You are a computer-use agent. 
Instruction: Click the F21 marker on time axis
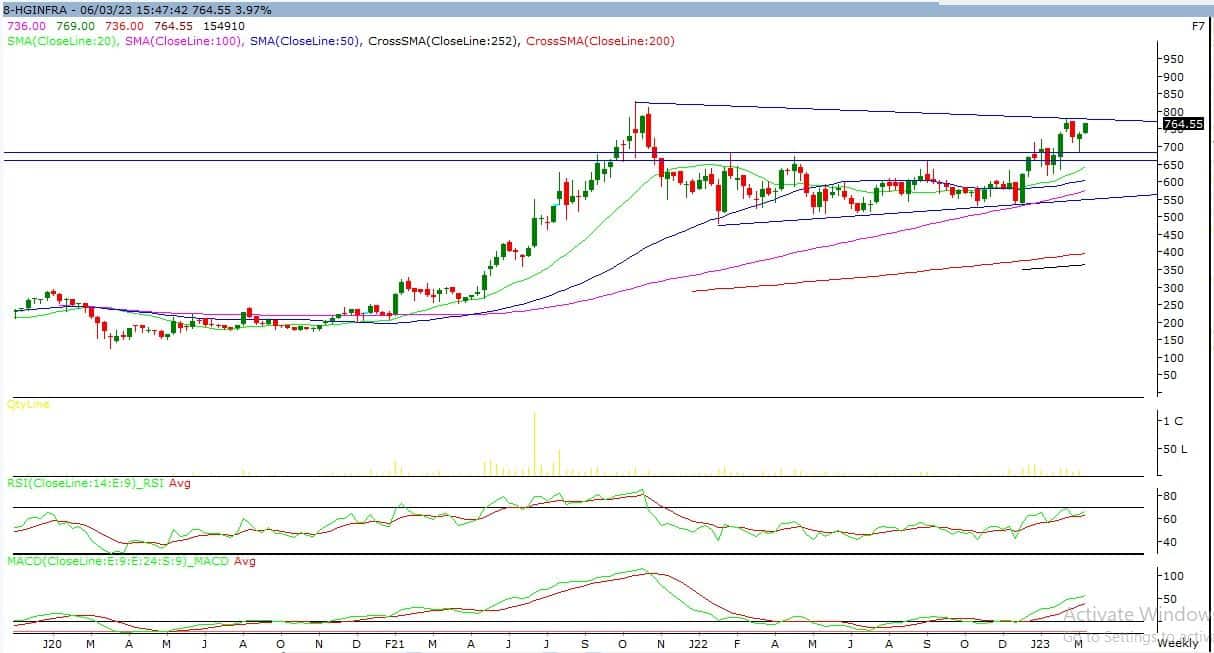[x=392, y=644]
